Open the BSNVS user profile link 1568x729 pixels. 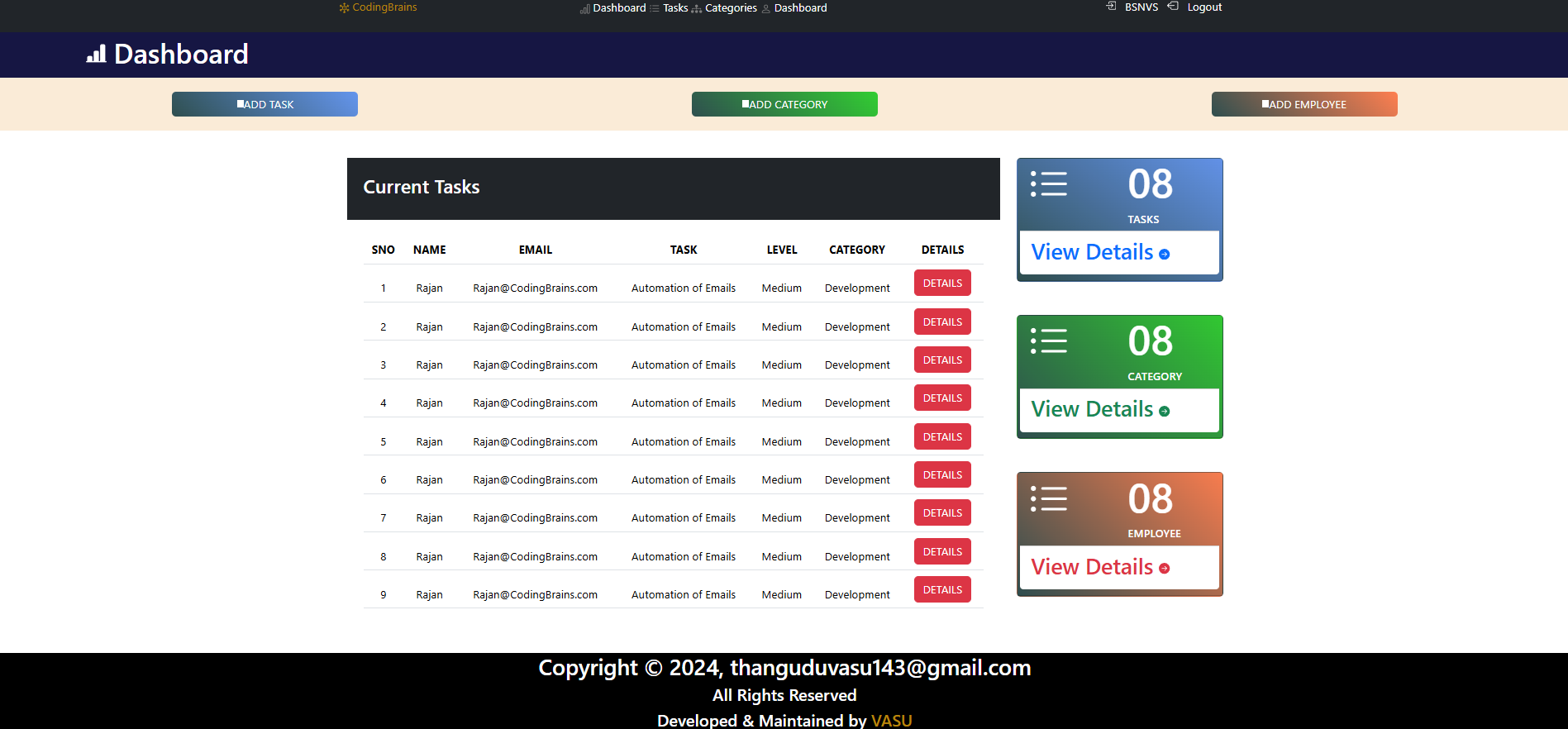[1141, 7]
